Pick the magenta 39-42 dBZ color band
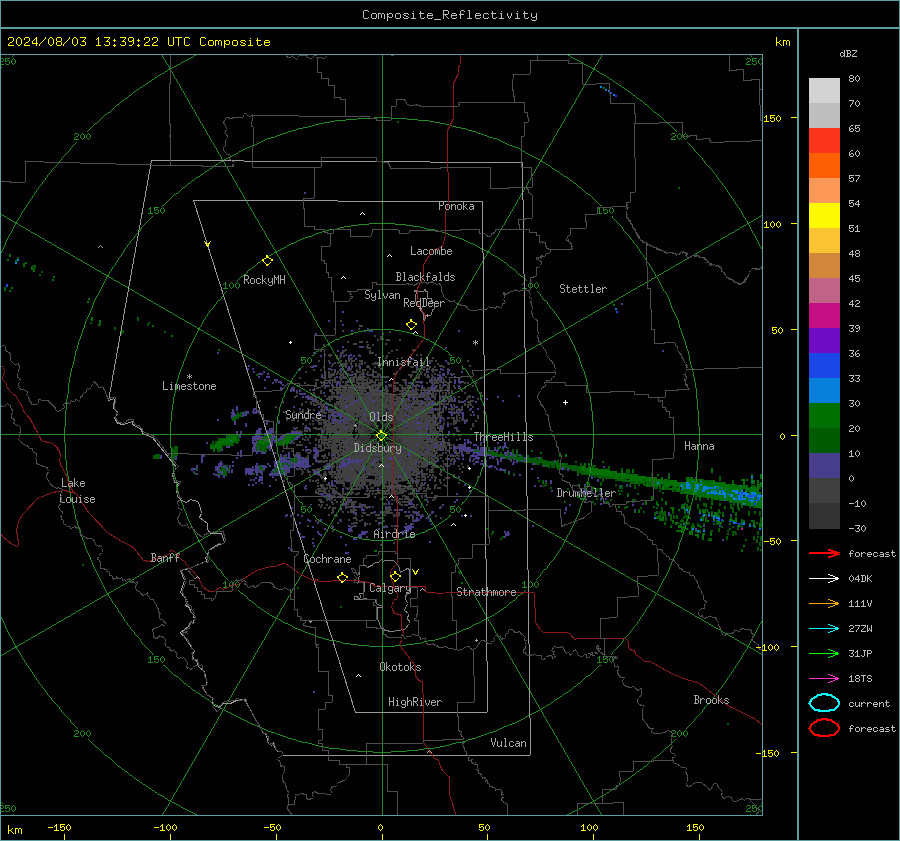This screenshot has height=841, width=900. coord(824,315)
